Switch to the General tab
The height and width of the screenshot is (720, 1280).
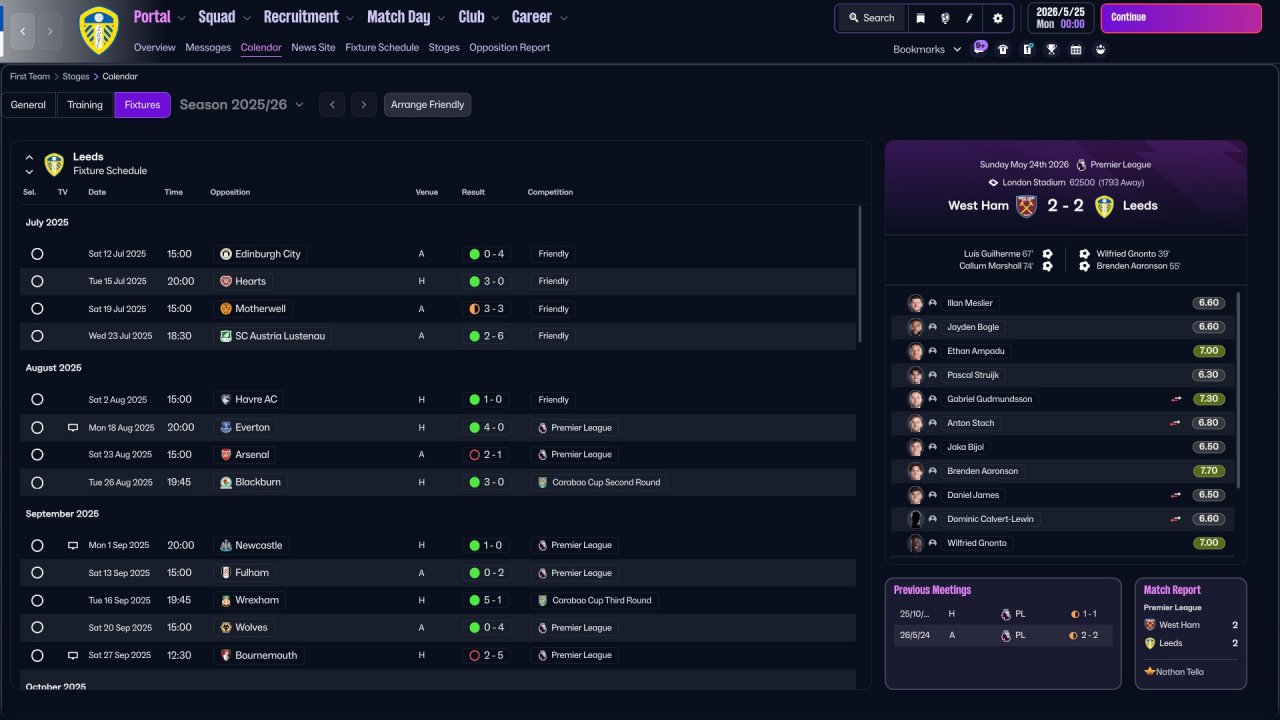pyautogui.click(x=28, y=105)
